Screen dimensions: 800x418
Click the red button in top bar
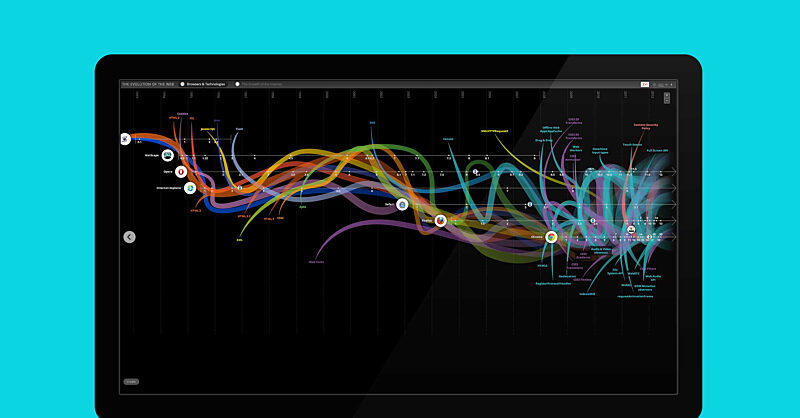[x=645, y=84]
